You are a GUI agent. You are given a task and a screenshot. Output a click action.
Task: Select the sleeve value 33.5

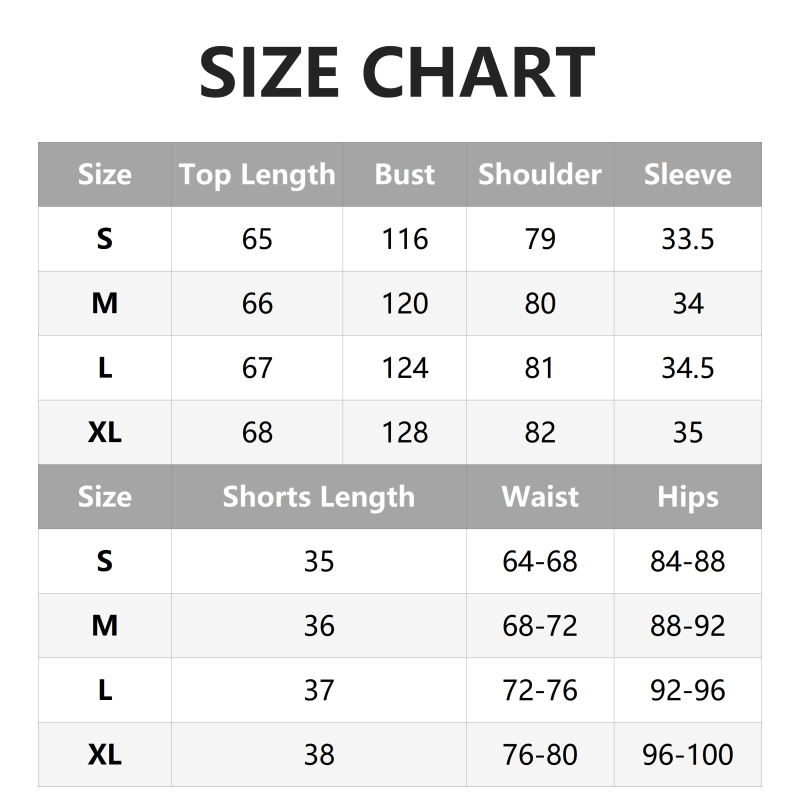(687, 240)
